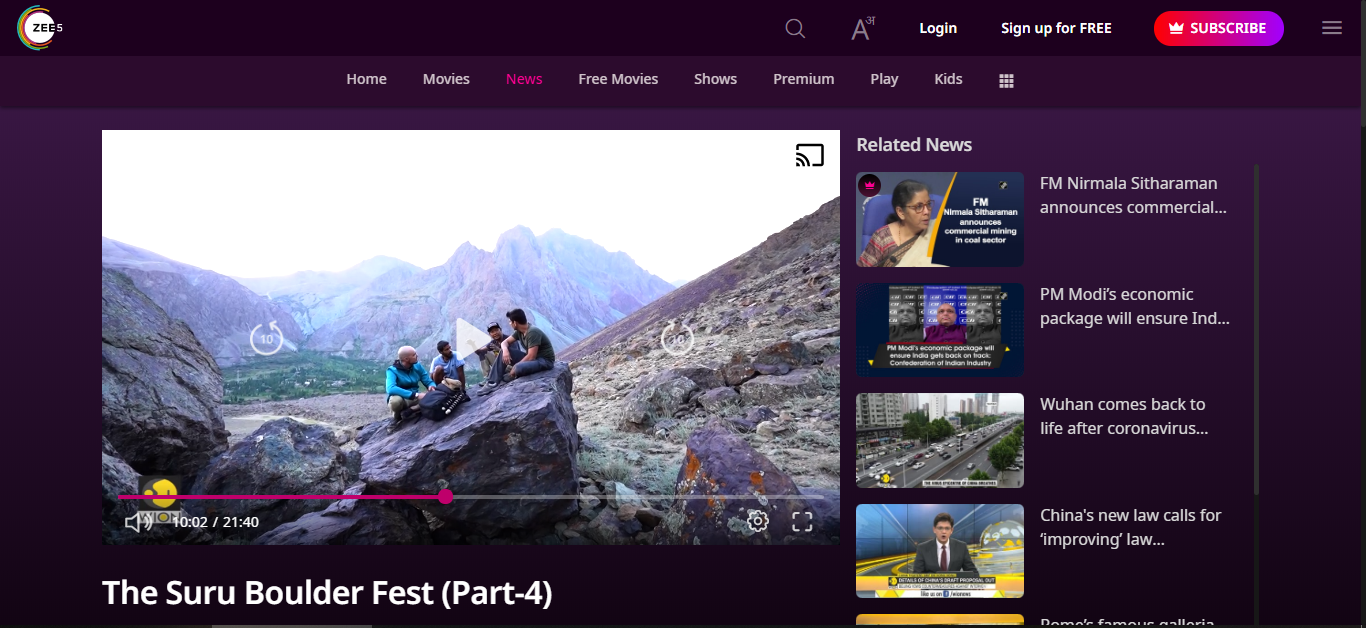Cast video to a device
The image size is (1366, 628).
coord(810,155)
